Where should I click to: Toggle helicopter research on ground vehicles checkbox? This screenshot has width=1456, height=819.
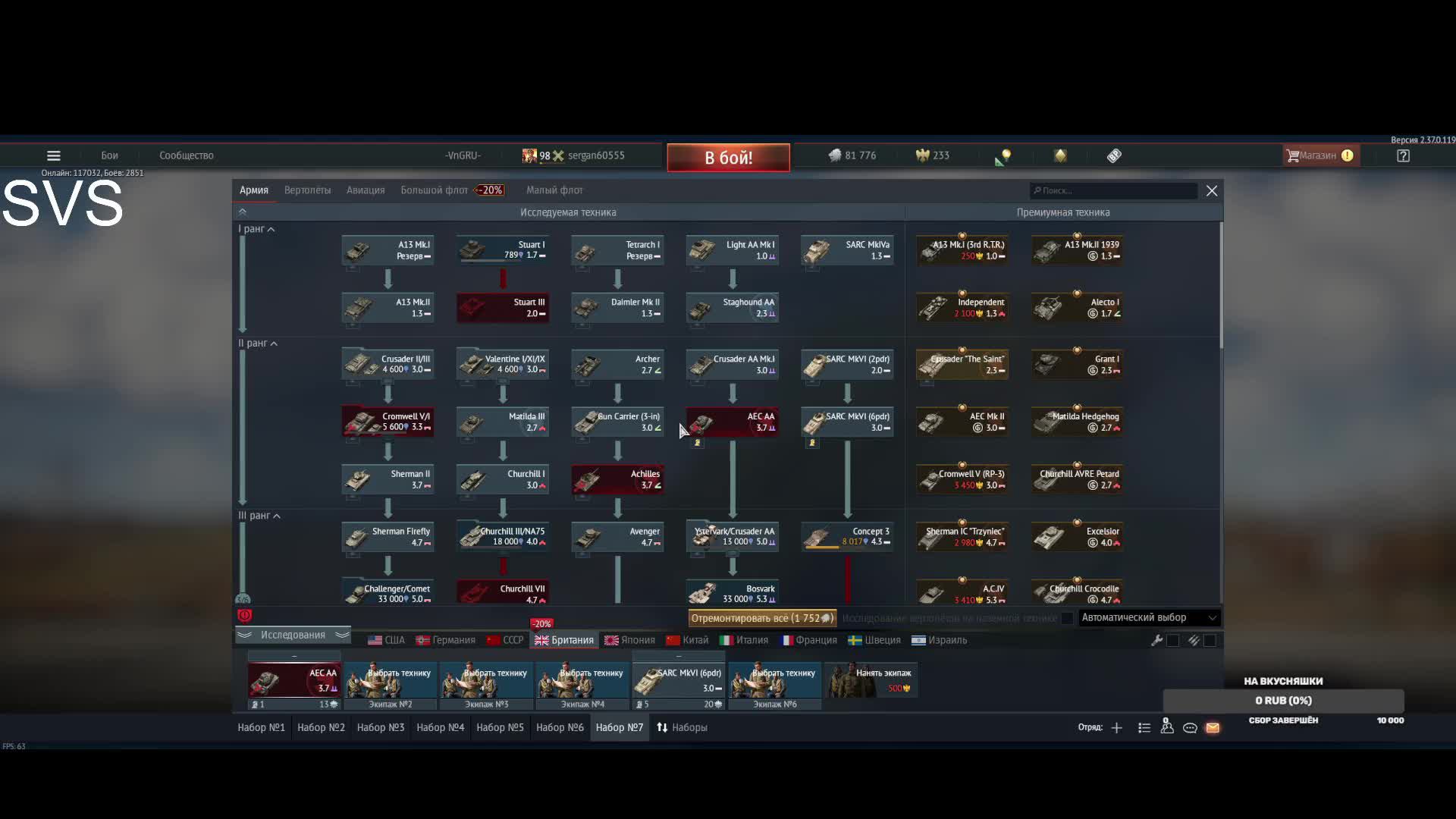tap(1067, 618)
